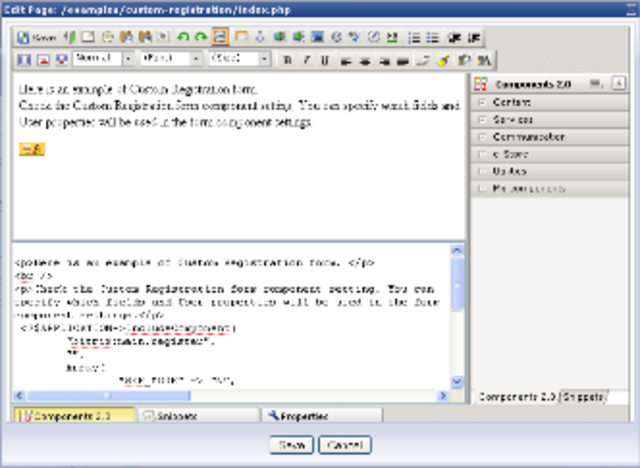
Task: Align text left
Action: tap(346, 61)
